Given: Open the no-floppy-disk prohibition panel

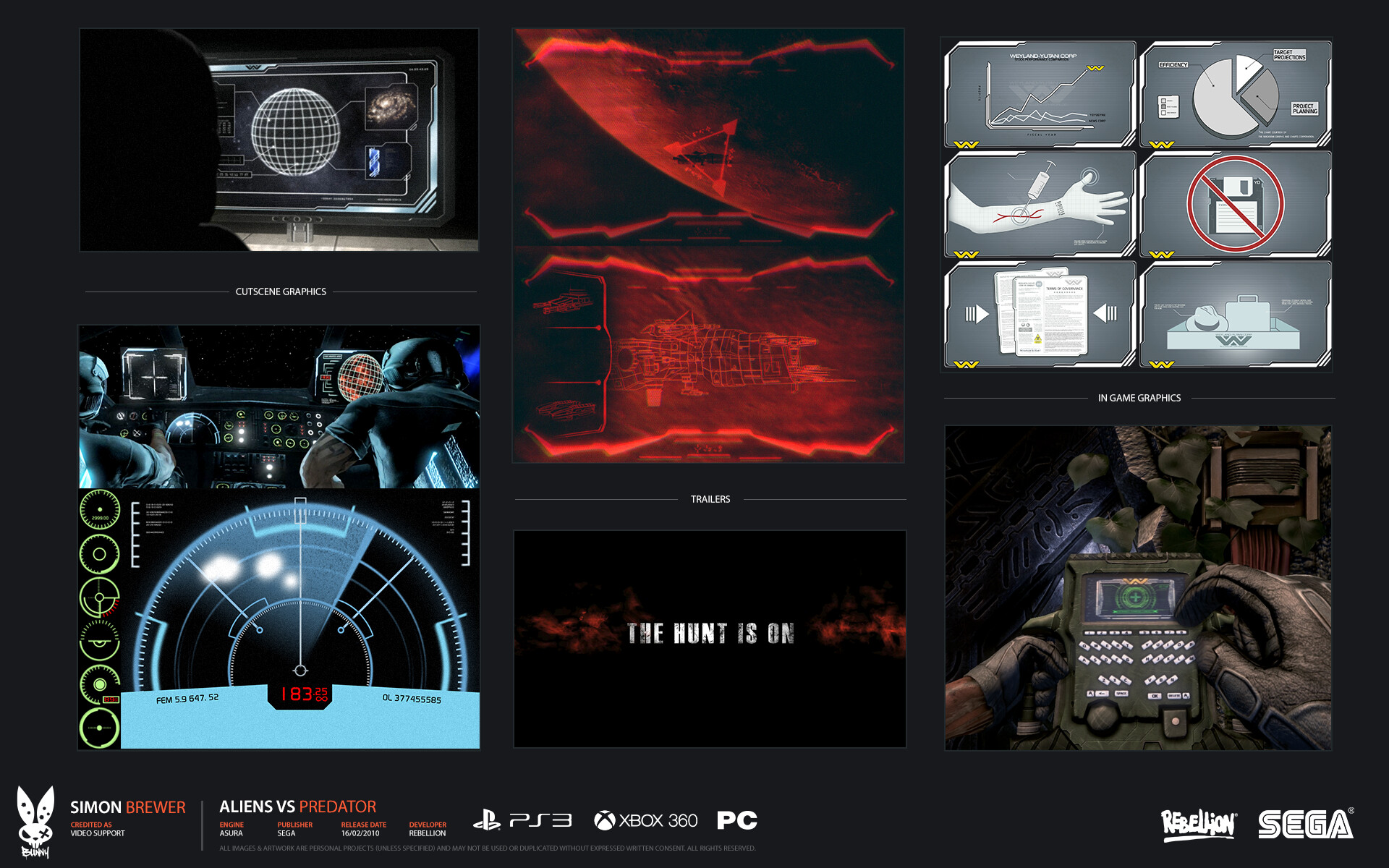Looking at the screenshot, I should click(x=1236, y=205).
